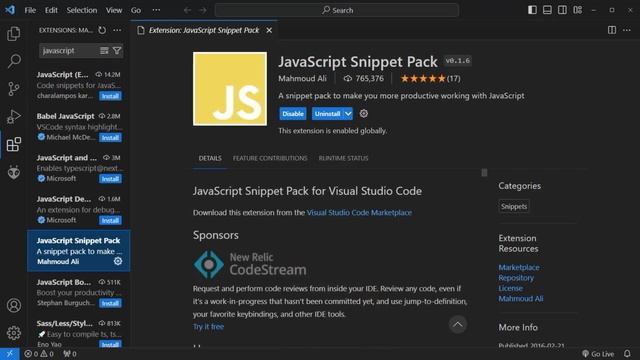Toggle the primary side bar layout icon
640x360 pixels.
coord(532,10)
